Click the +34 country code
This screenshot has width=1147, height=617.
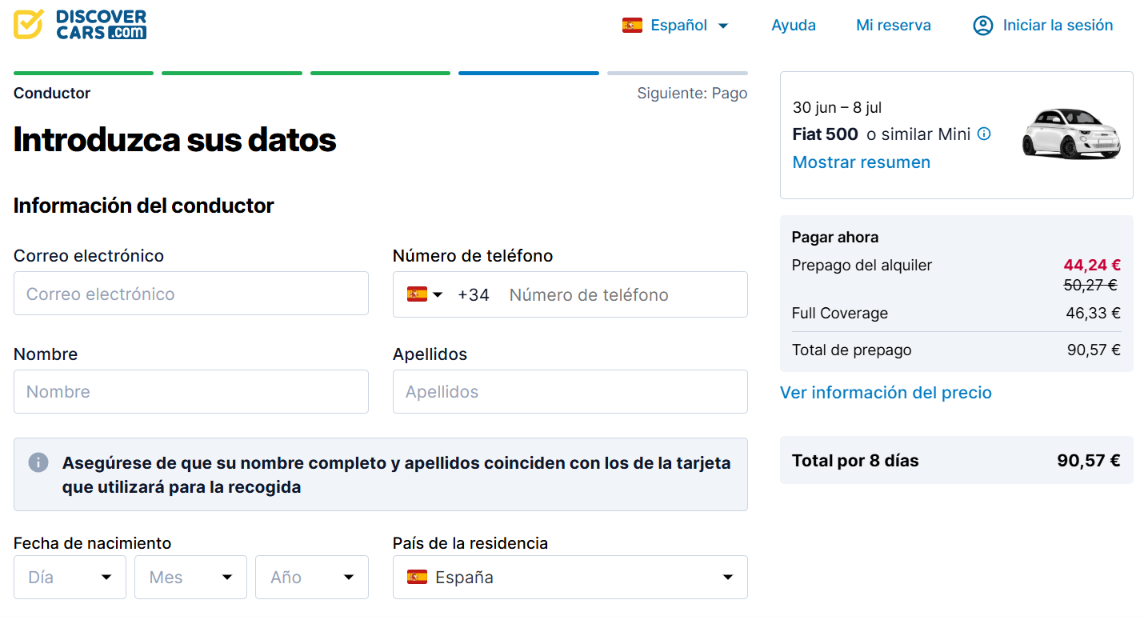[x=473, y=295]
